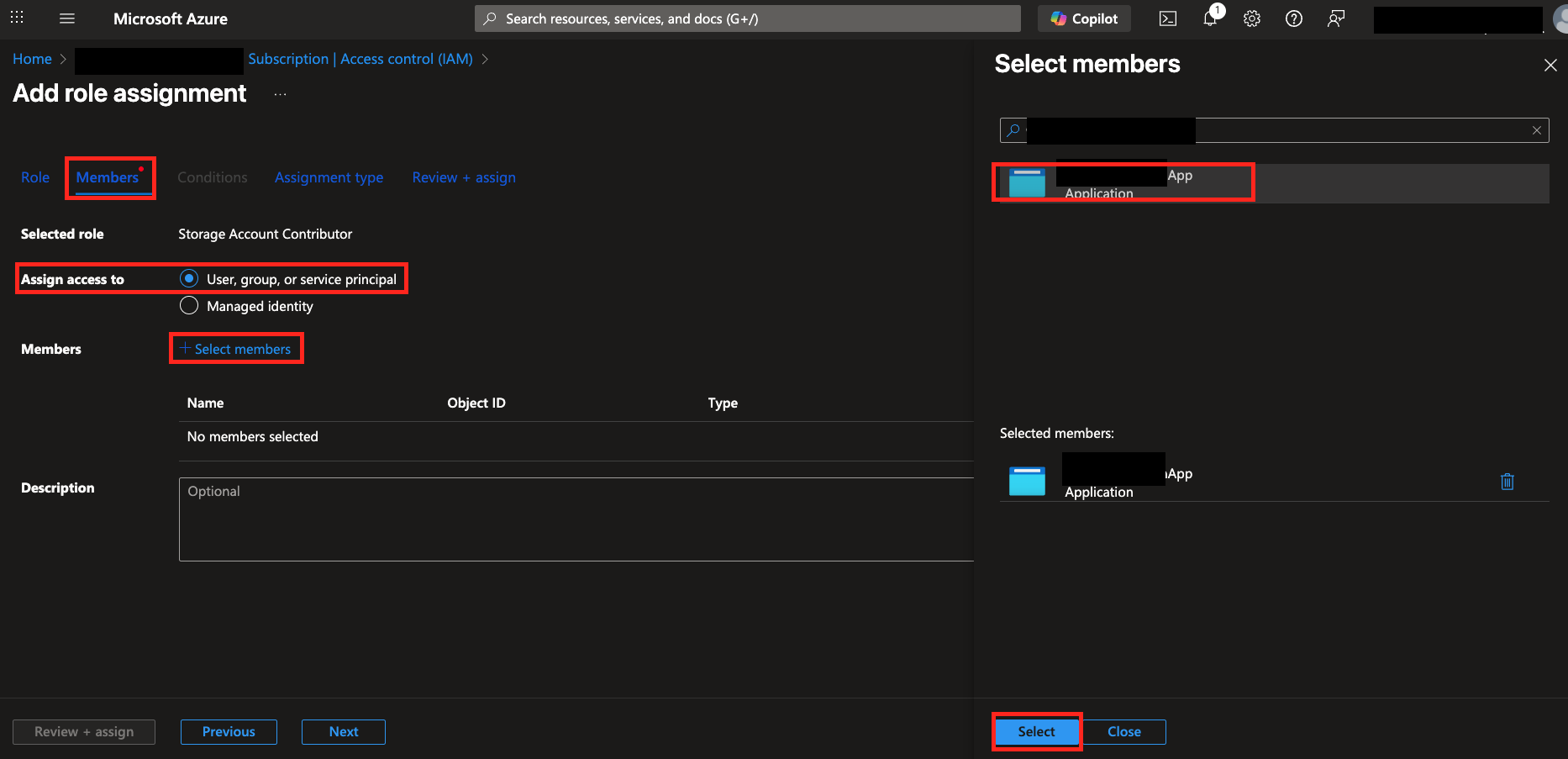Image resolution: width=1568 pixels, height=759 pixels.
Task: Click the Name column header
Action: point(205,403)
